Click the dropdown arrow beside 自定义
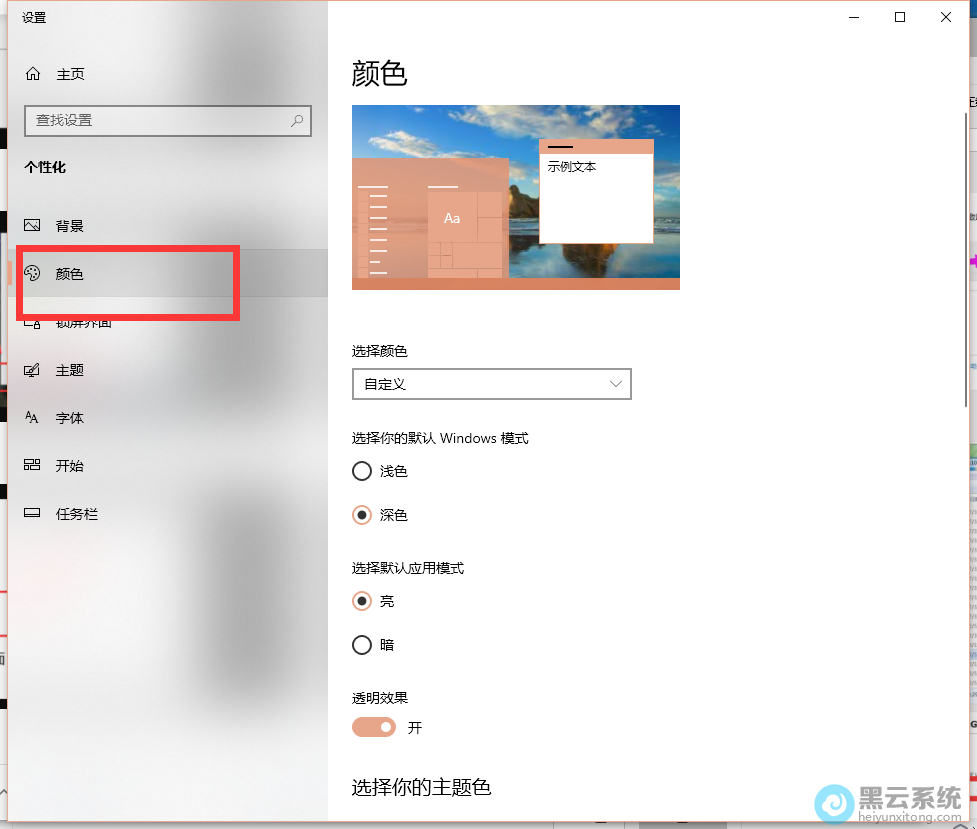 tap(615, 384)
